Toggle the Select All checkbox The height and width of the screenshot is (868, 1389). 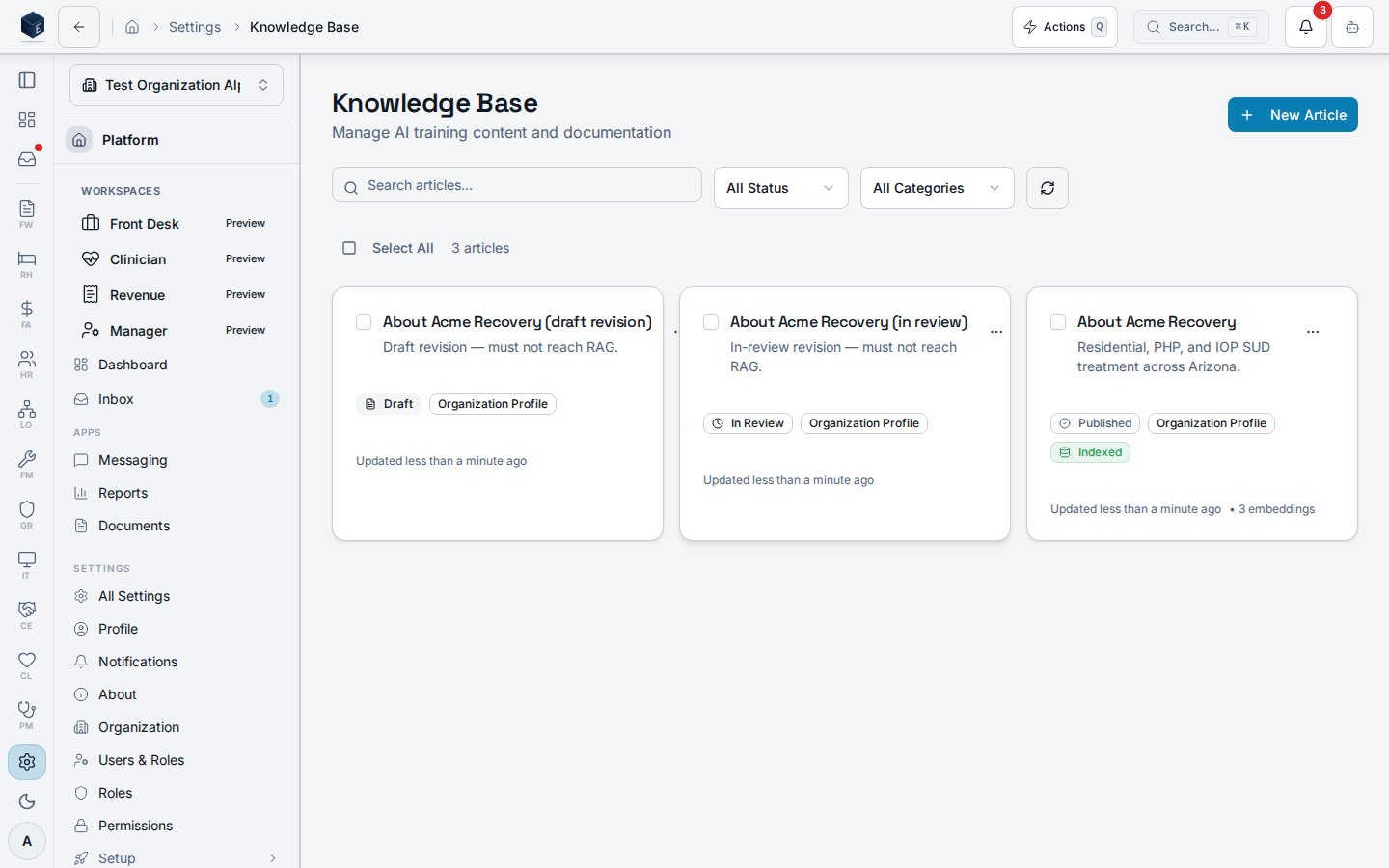pos(349,248)
